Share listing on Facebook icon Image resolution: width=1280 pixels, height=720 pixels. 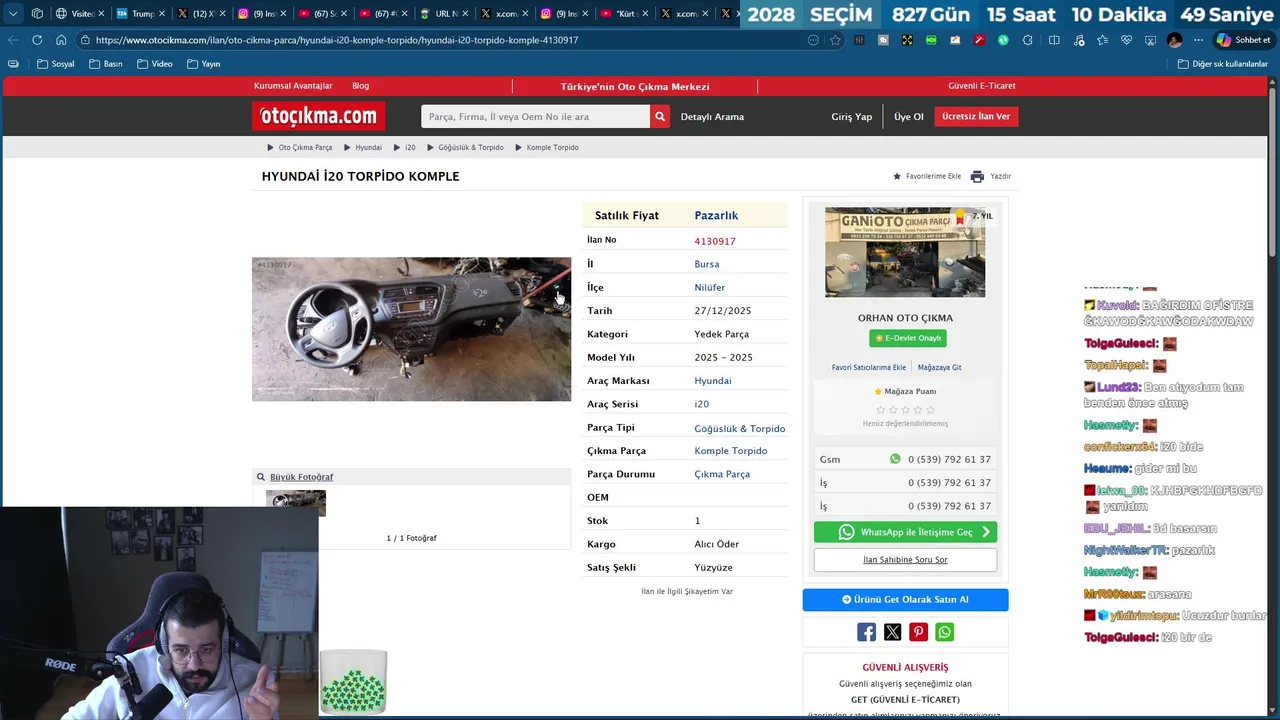click(866, 632)
